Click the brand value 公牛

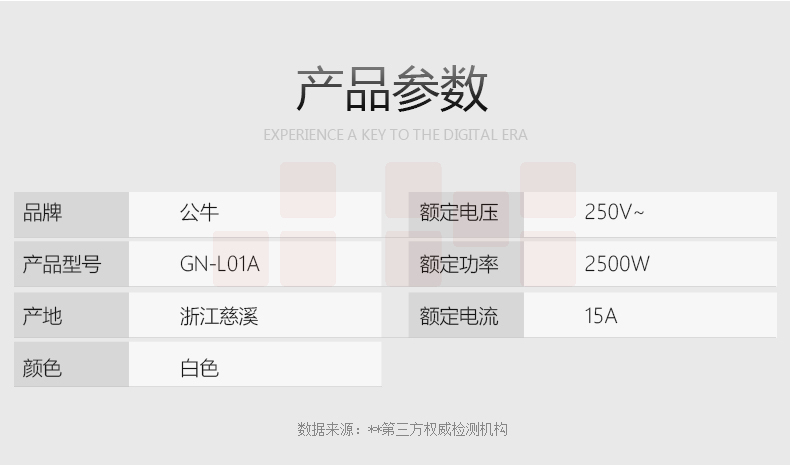click(x=199, y=213)
